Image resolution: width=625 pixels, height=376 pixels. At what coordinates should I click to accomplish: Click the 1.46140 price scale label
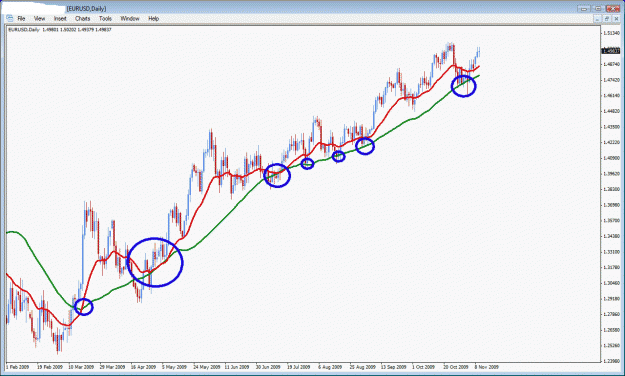tap(612, 95)
